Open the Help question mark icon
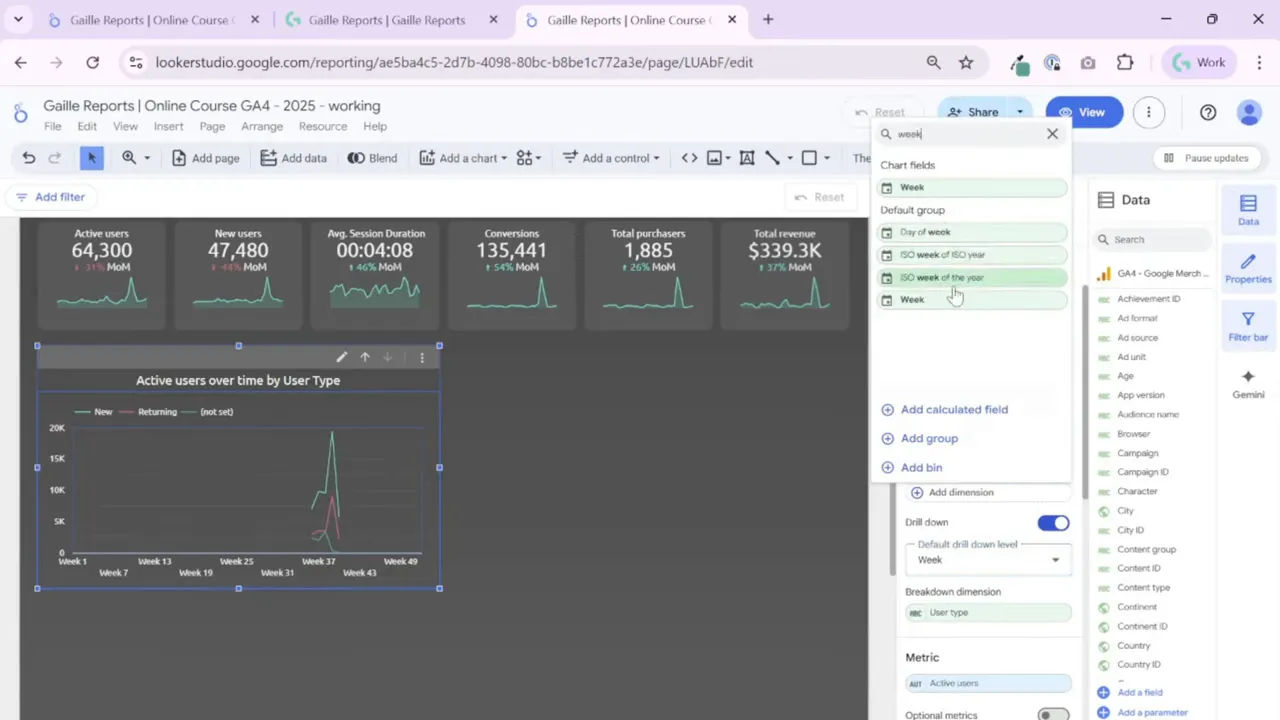1280x720 pixels. [x=1208, y=112]
